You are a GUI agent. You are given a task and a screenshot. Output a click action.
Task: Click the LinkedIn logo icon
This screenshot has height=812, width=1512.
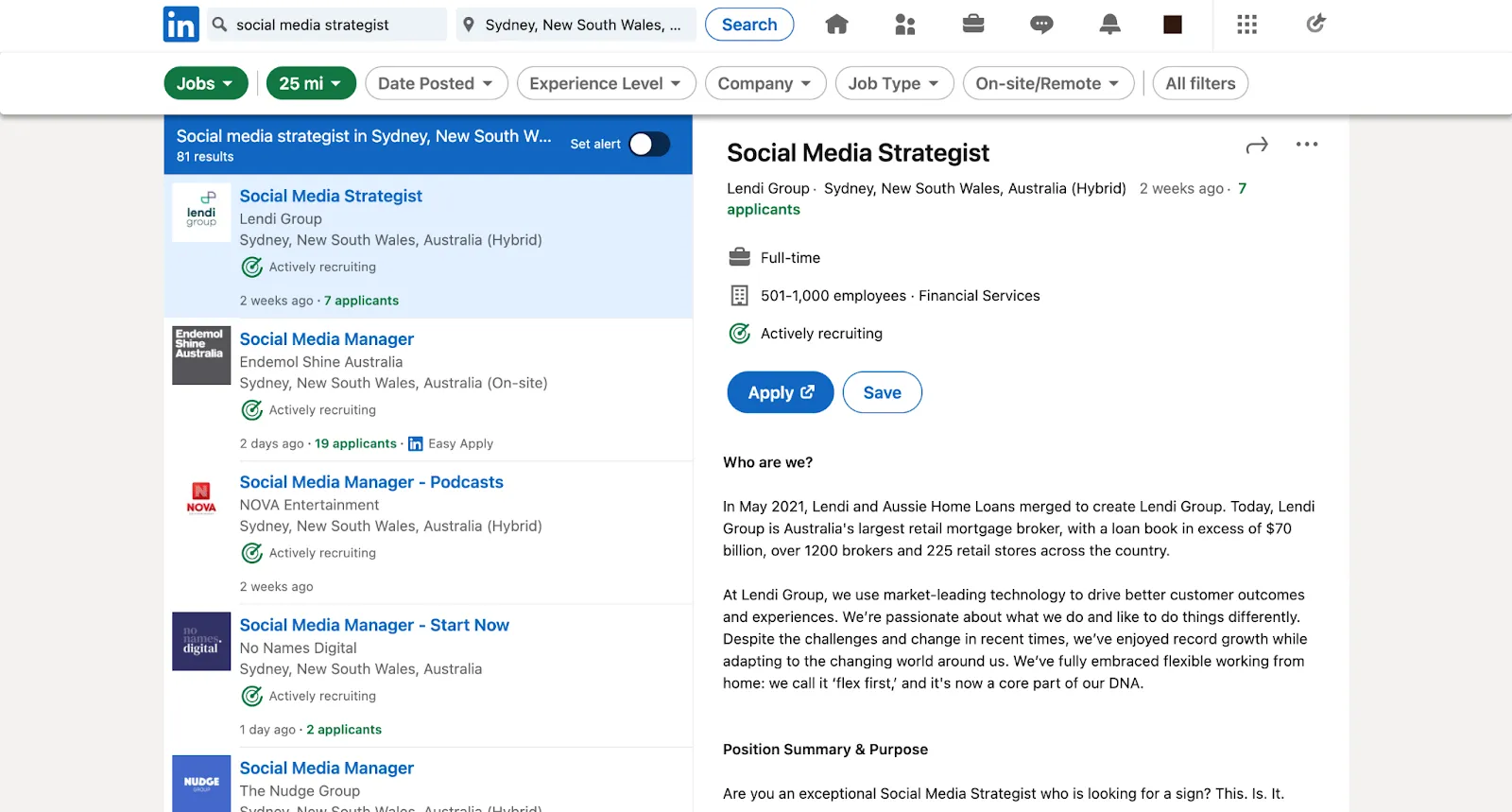pyautogui.click(x=180, y=25)
